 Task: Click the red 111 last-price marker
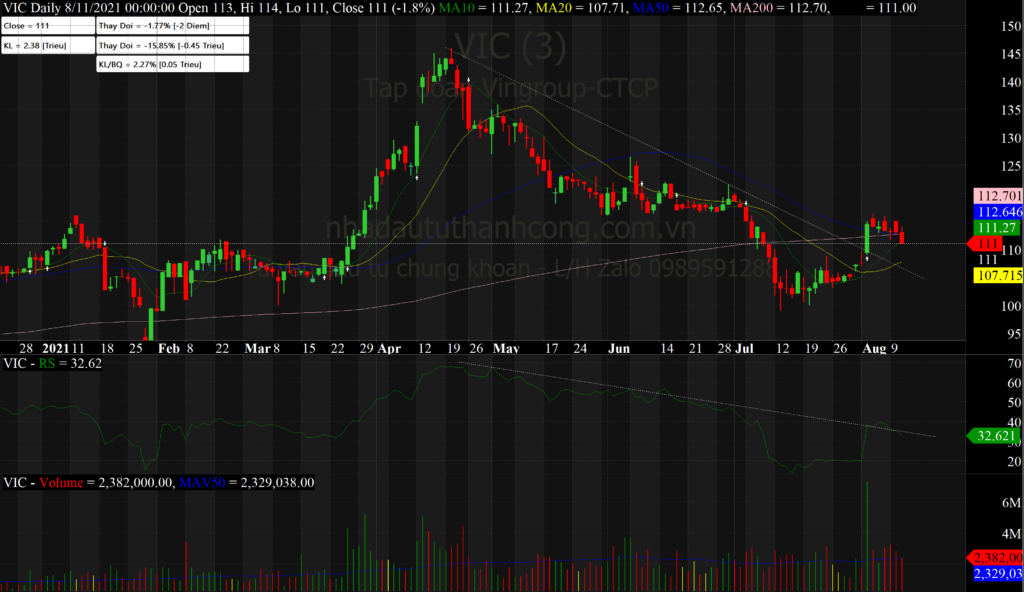point(988,243)
